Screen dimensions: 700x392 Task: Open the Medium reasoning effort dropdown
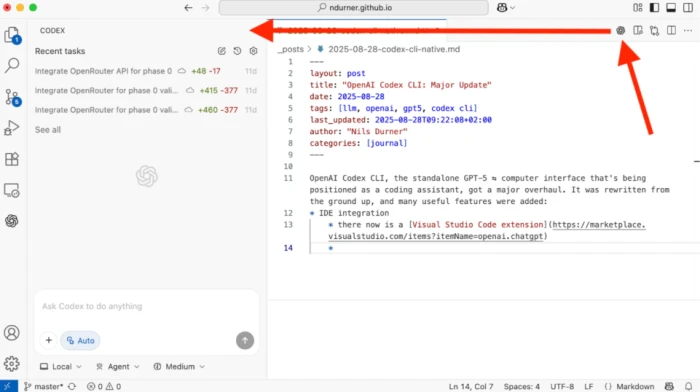[x=179, y=367]
